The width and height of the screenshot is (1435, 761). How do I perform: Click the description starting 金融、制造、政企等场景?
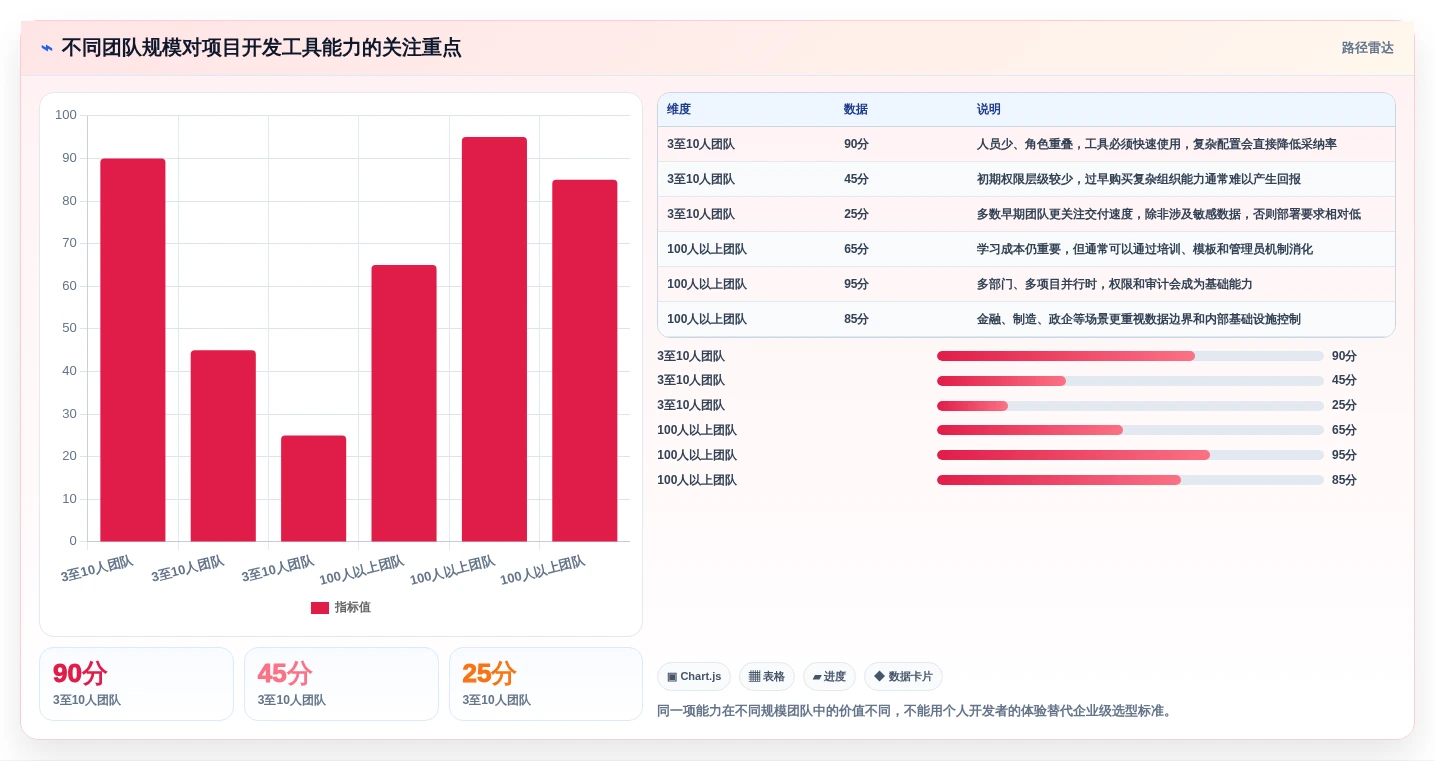pos(1139,319)
